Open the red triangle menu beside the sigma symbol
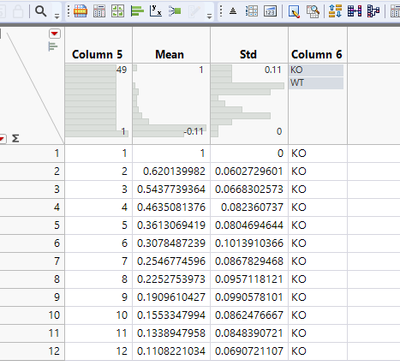Screen dimensions: 400x361 (2, 139)
